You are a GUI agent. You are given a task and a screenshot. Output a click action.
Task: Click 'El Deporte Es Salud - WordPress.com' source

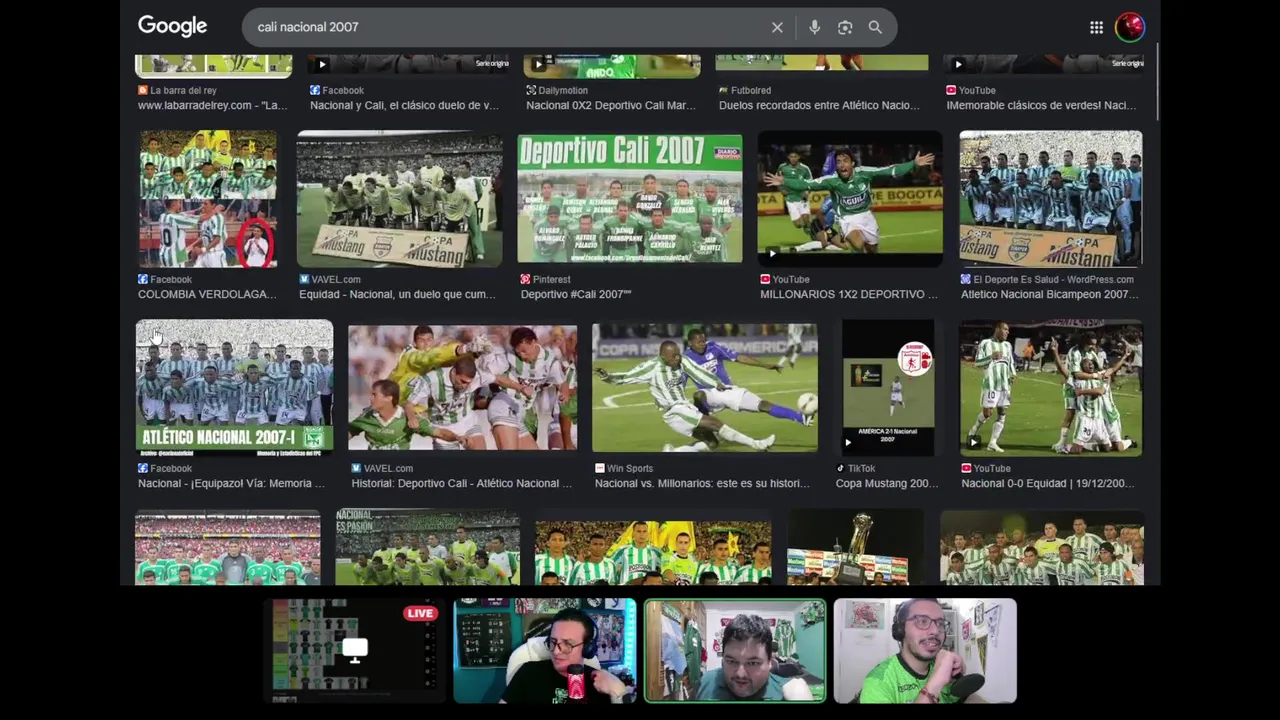coord(1047,280)
